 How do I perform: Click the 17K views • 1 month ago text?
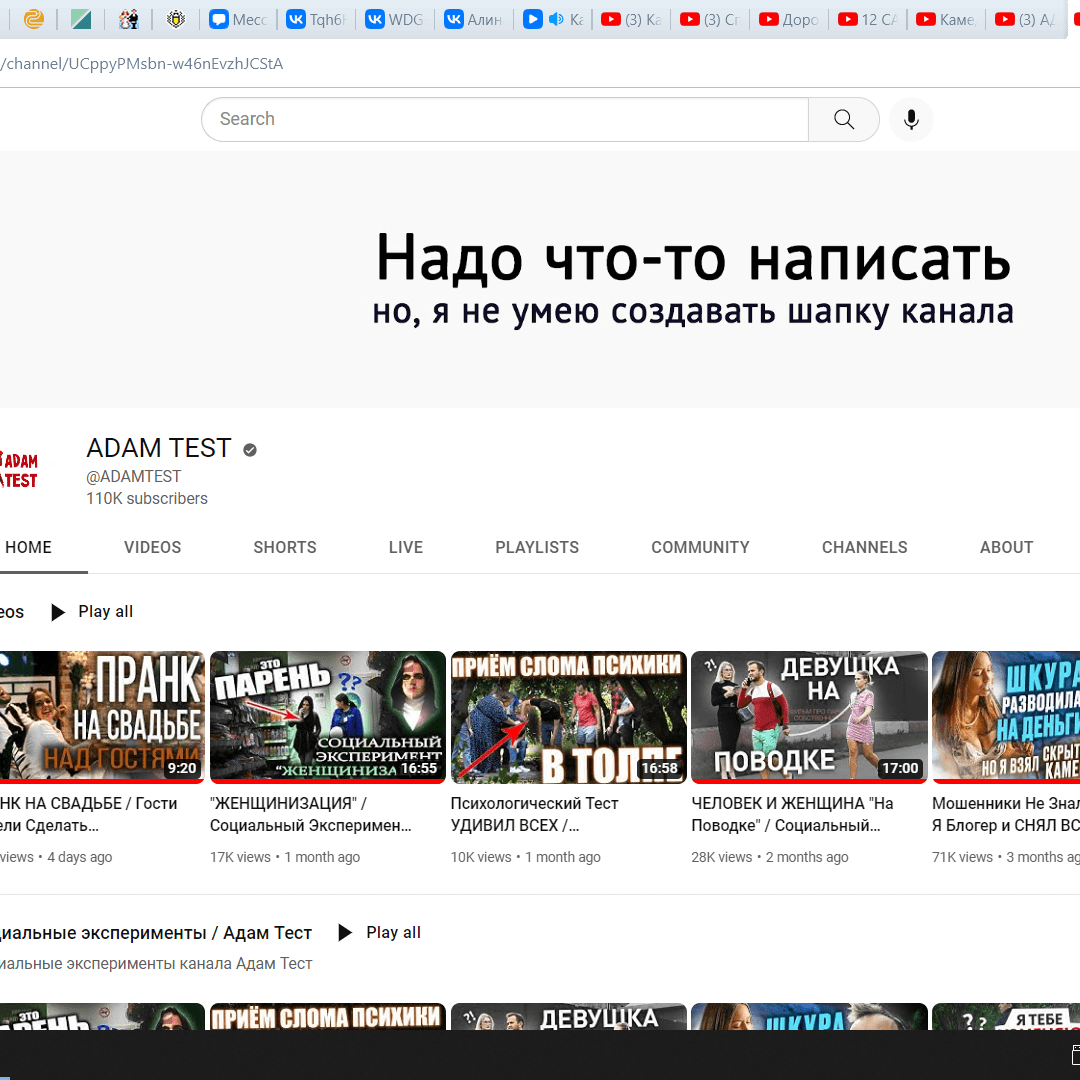tap(285, 858)
